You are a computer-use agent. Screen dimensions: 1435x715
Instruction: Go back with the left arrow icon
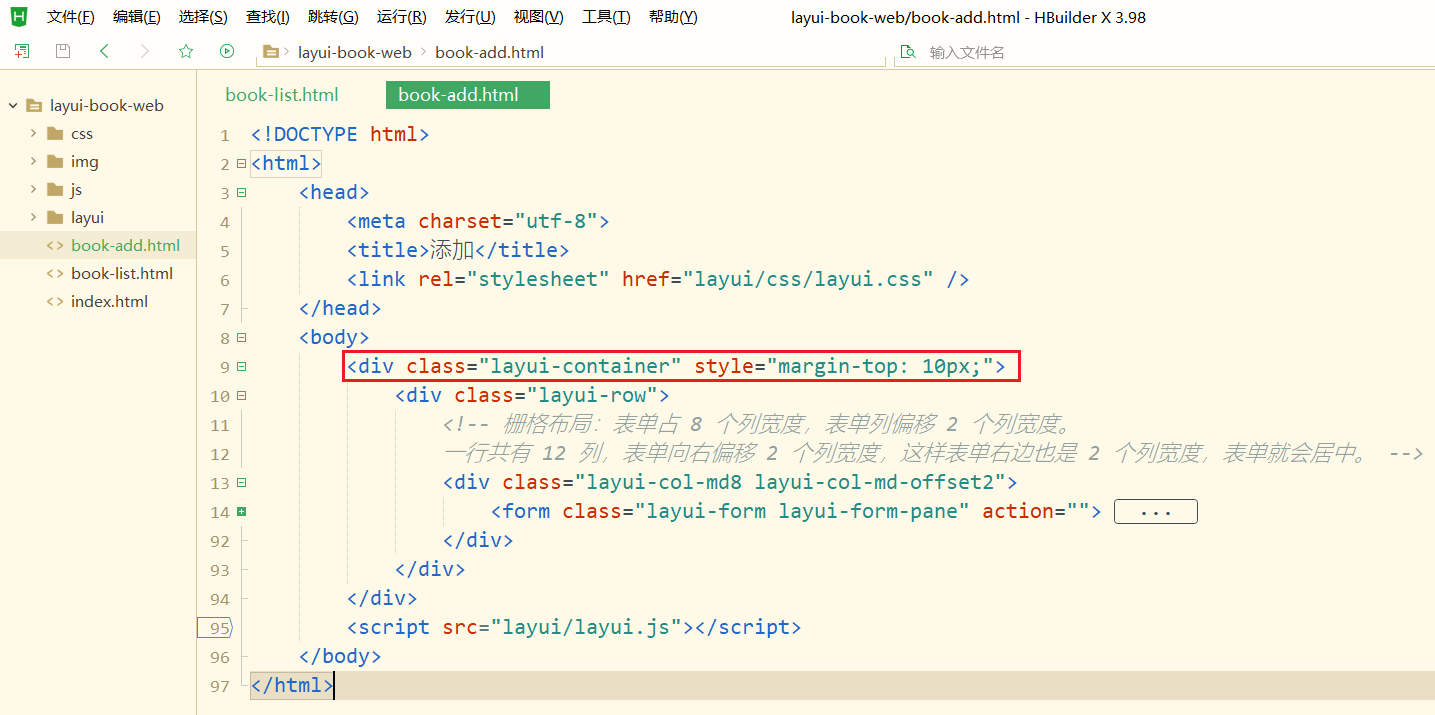[104, 51]
